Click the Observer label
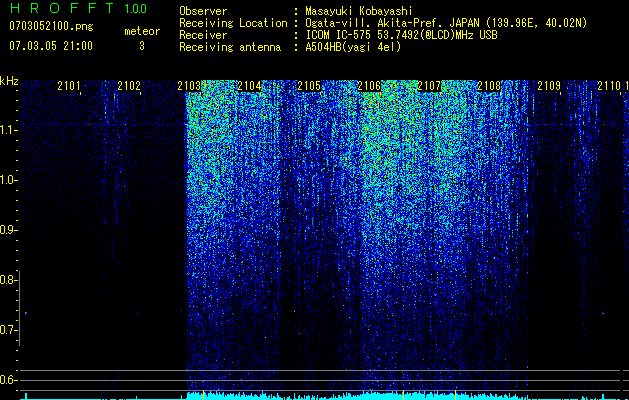The width and height of the screenshot is (629, 400). (203, 11)
